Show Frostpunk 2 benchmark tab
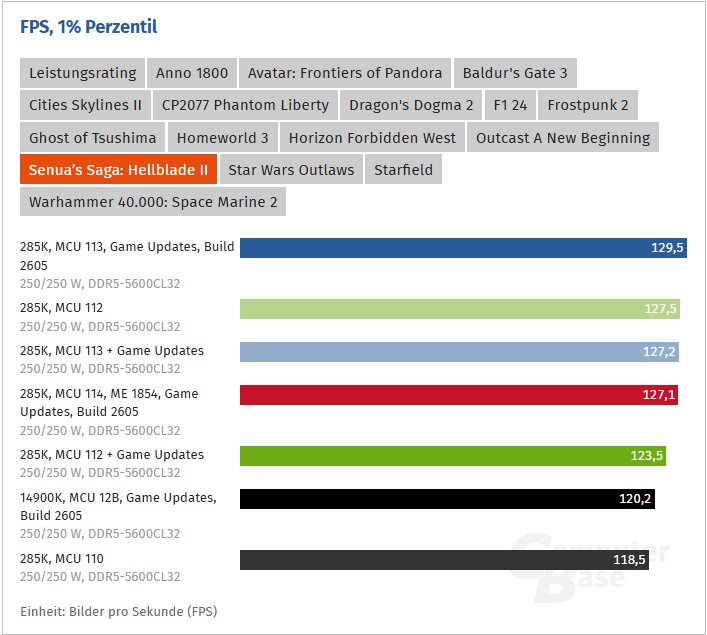This screenshot has width=707, height=635. pyautogui.click(x=588, y=105)
